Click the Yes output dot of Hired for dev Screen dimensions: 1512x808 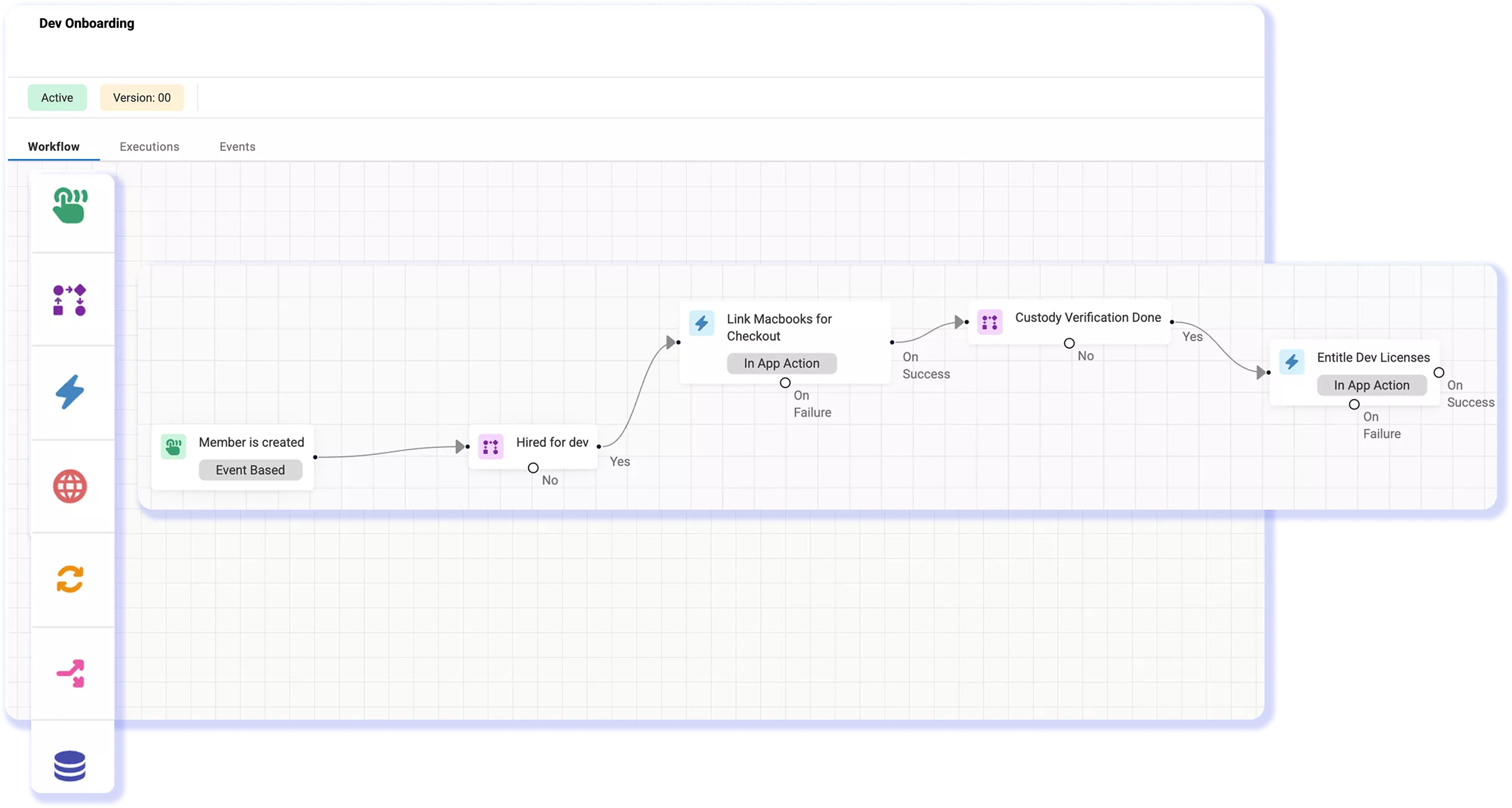(599, 446)
